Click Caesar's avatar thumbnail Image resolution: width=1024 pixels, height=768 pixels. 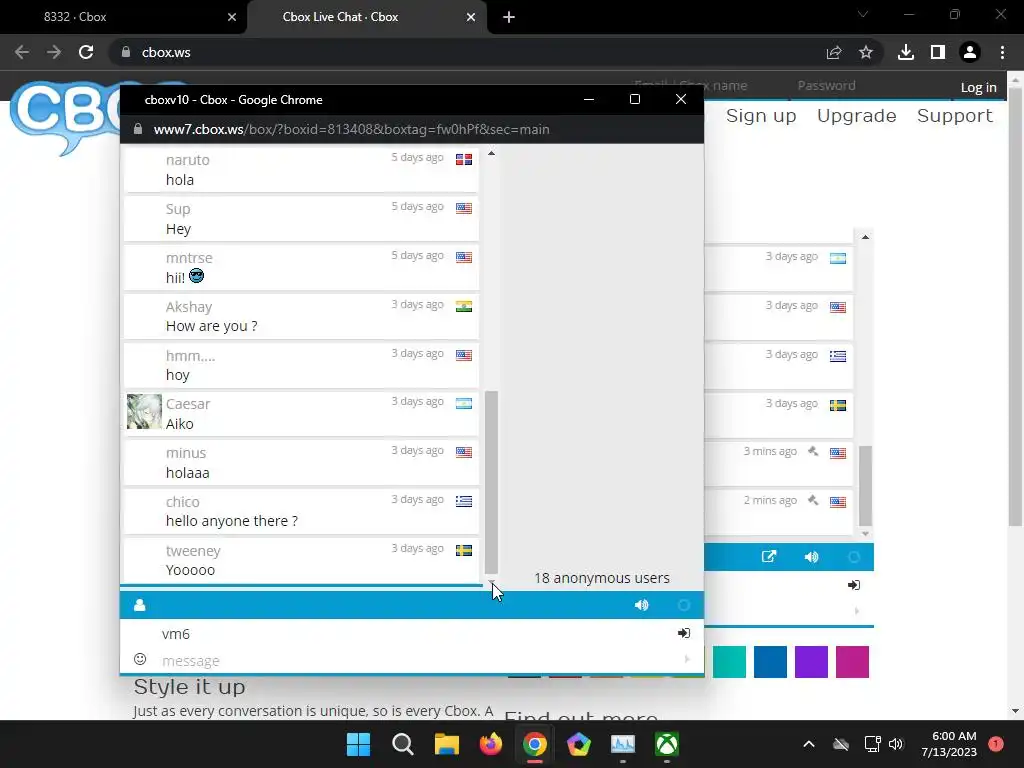coord(144,411)
